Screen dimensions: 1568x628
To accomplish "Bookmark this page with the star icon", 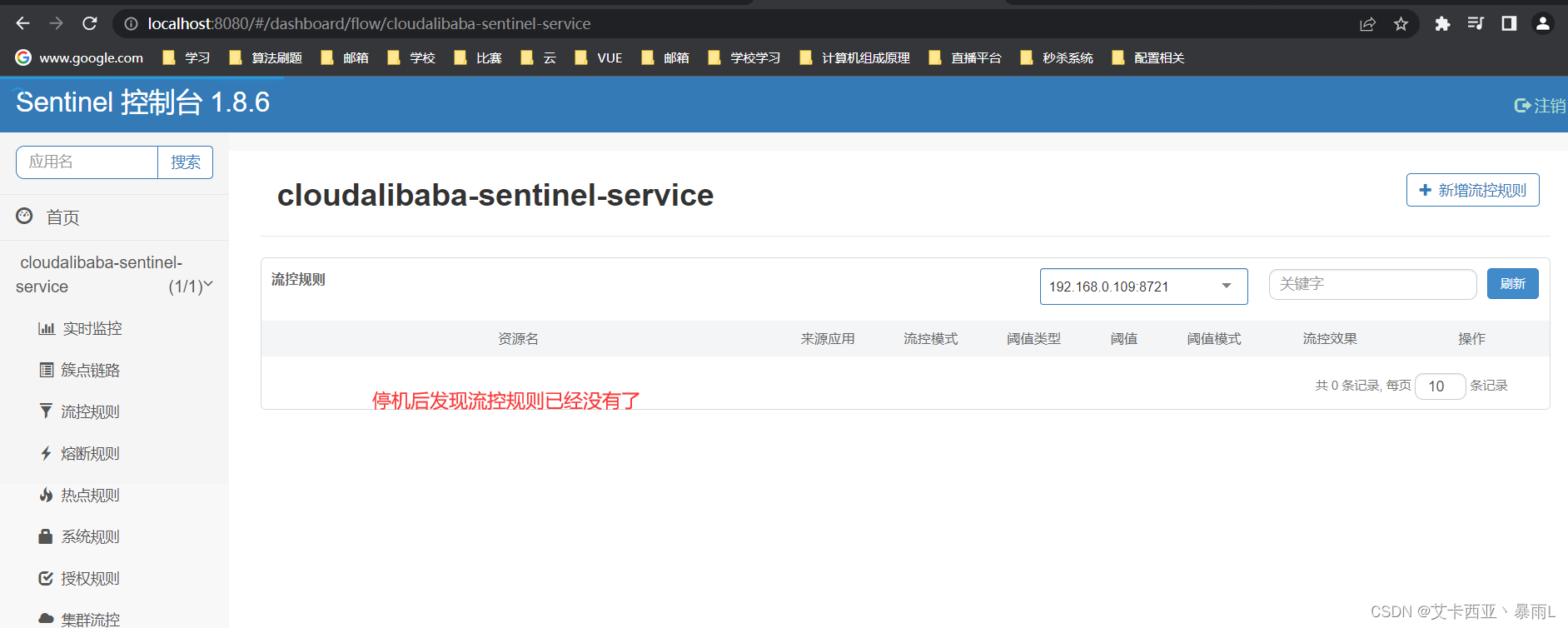I will (1401, 24).
